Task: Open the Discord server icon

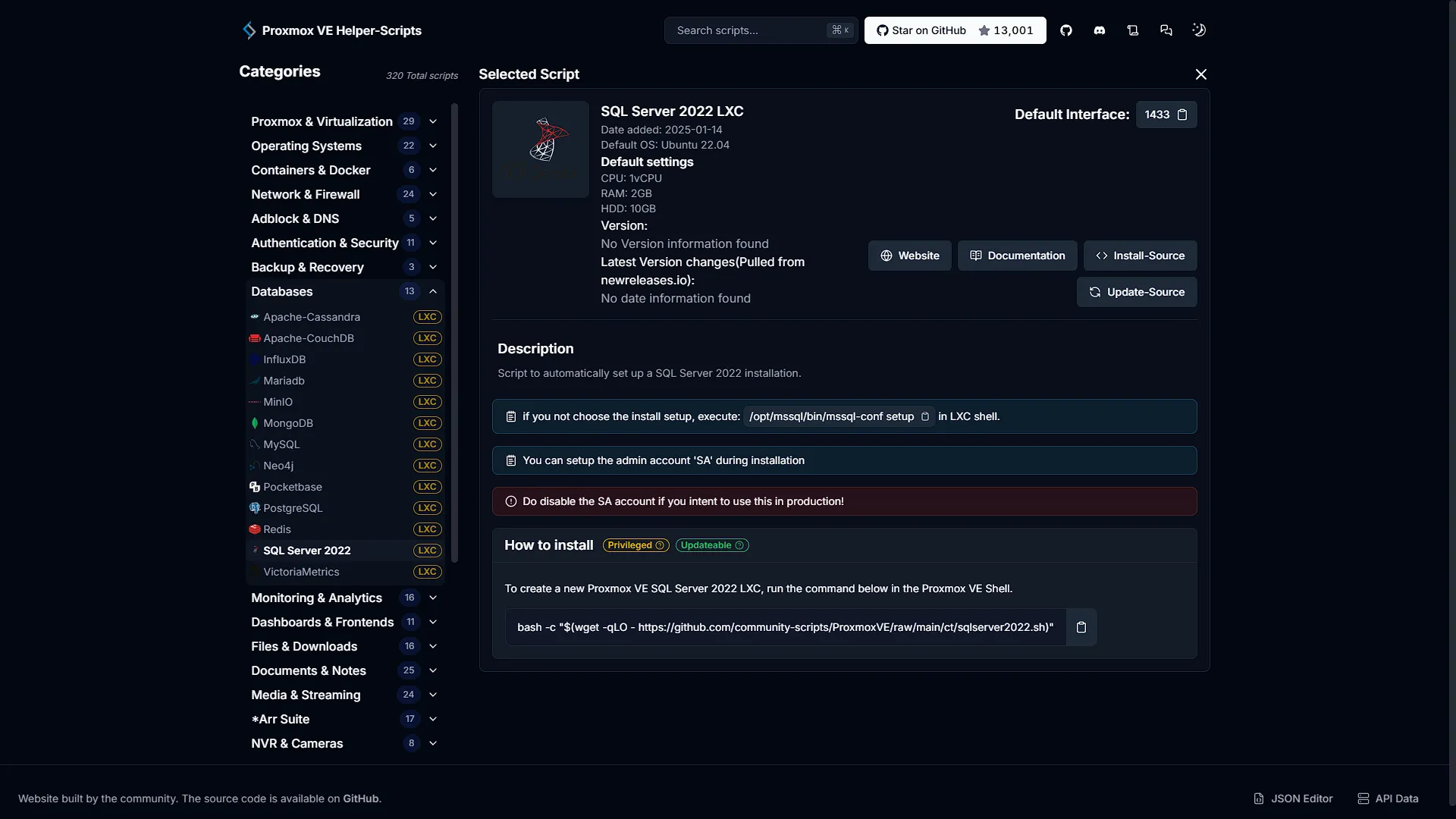Action: click(1100, 30)
